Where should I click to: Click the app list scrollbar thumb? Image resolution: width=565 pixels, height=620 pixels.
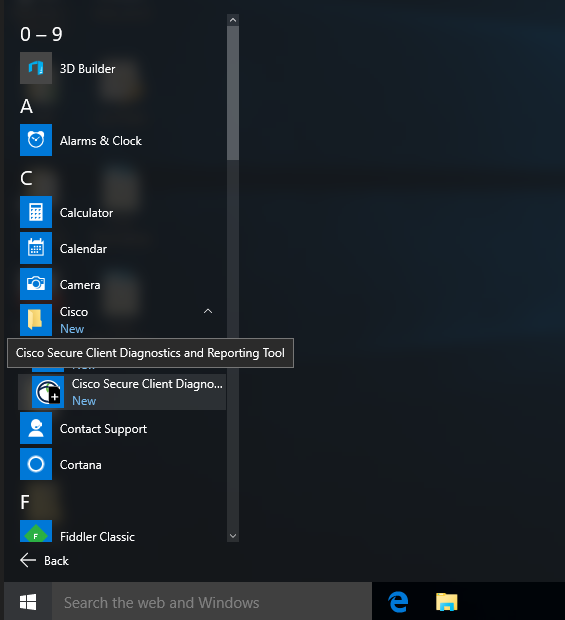point(233,93)
